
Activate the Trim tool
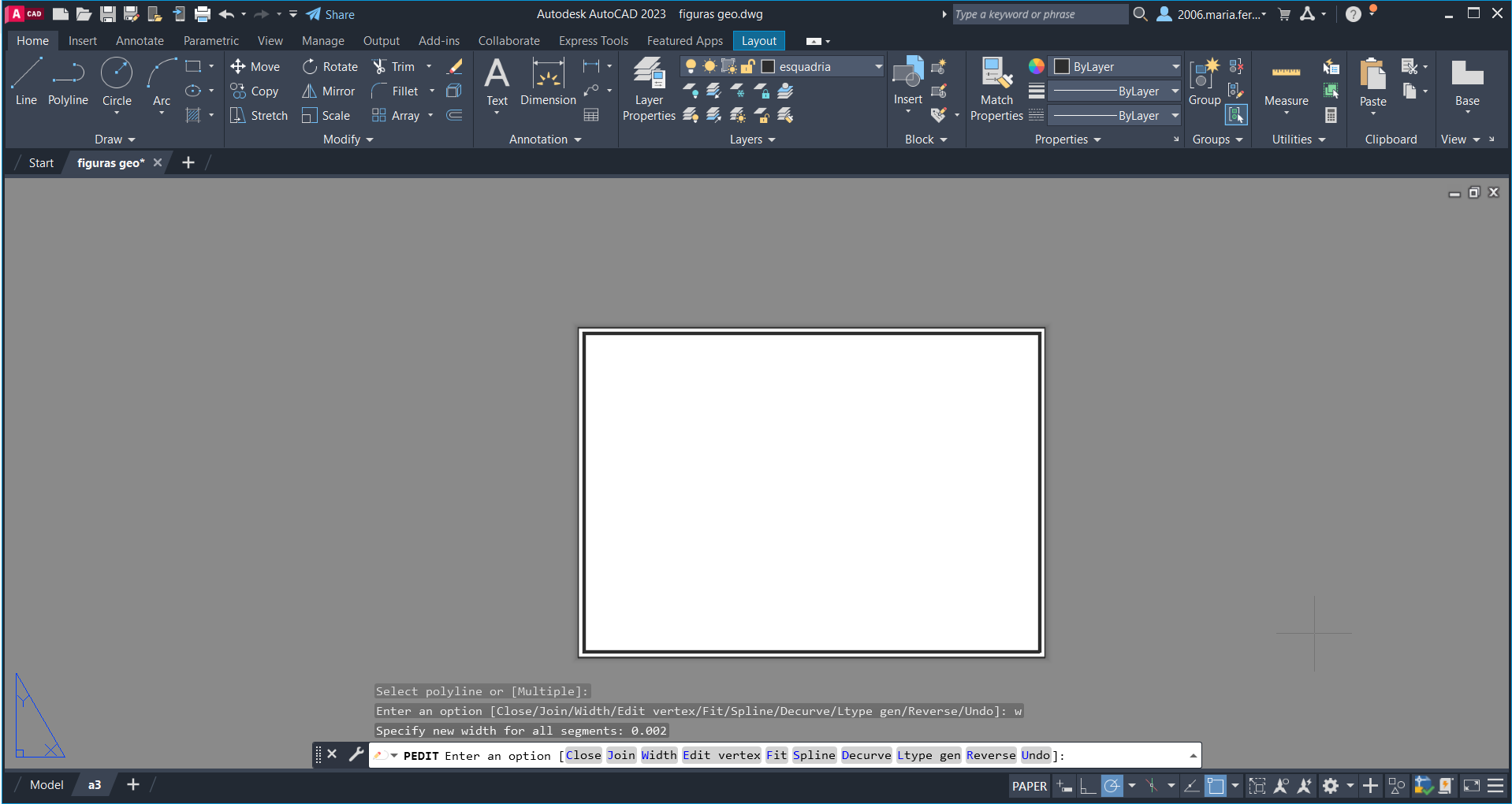pyautogui.click(x=393, y=67)
